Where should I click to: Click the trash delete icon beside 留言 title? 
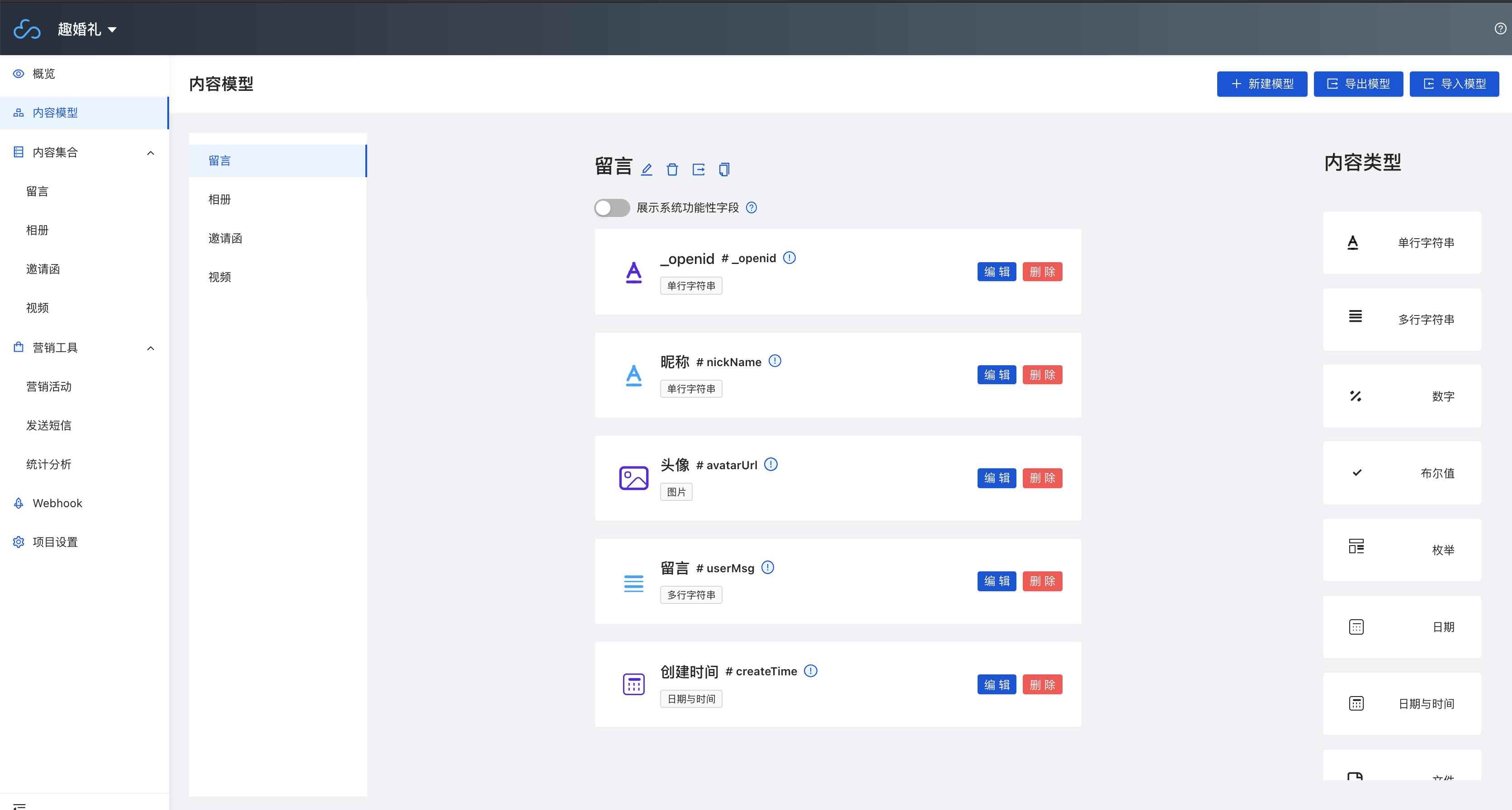click(672, 170)
